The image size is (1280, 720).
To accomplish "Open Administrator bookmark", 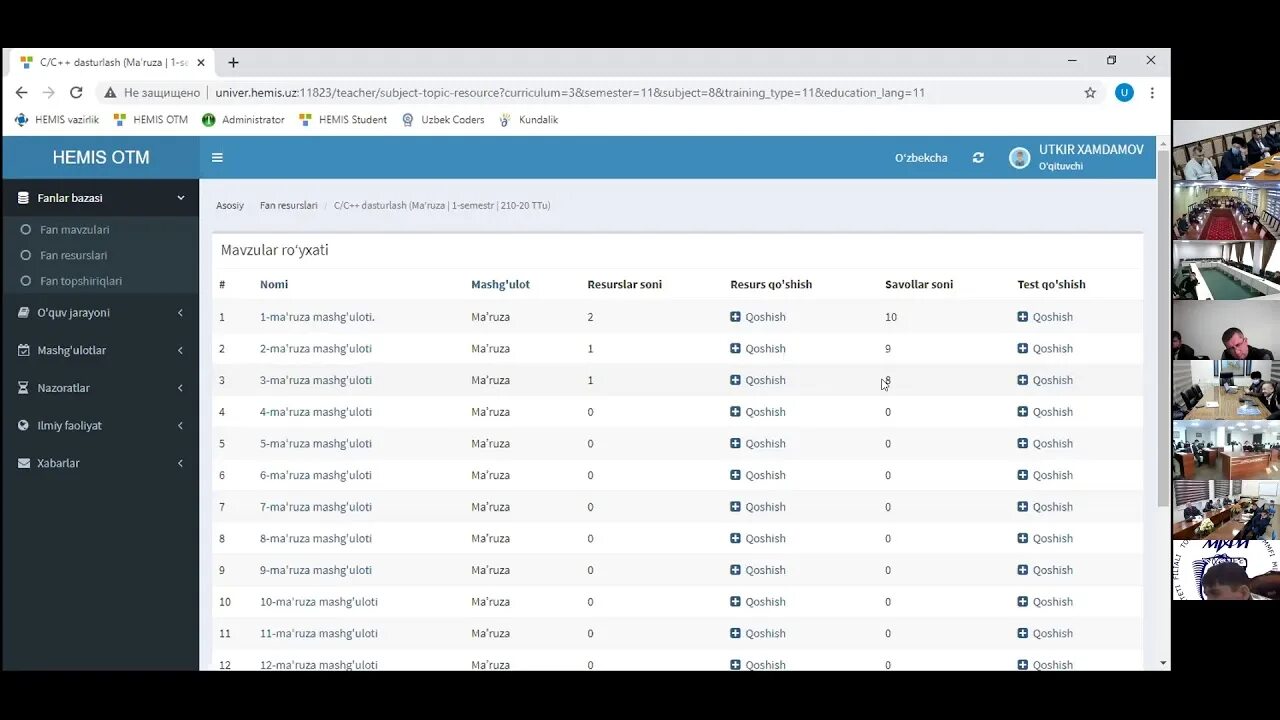I will [243, 119].
